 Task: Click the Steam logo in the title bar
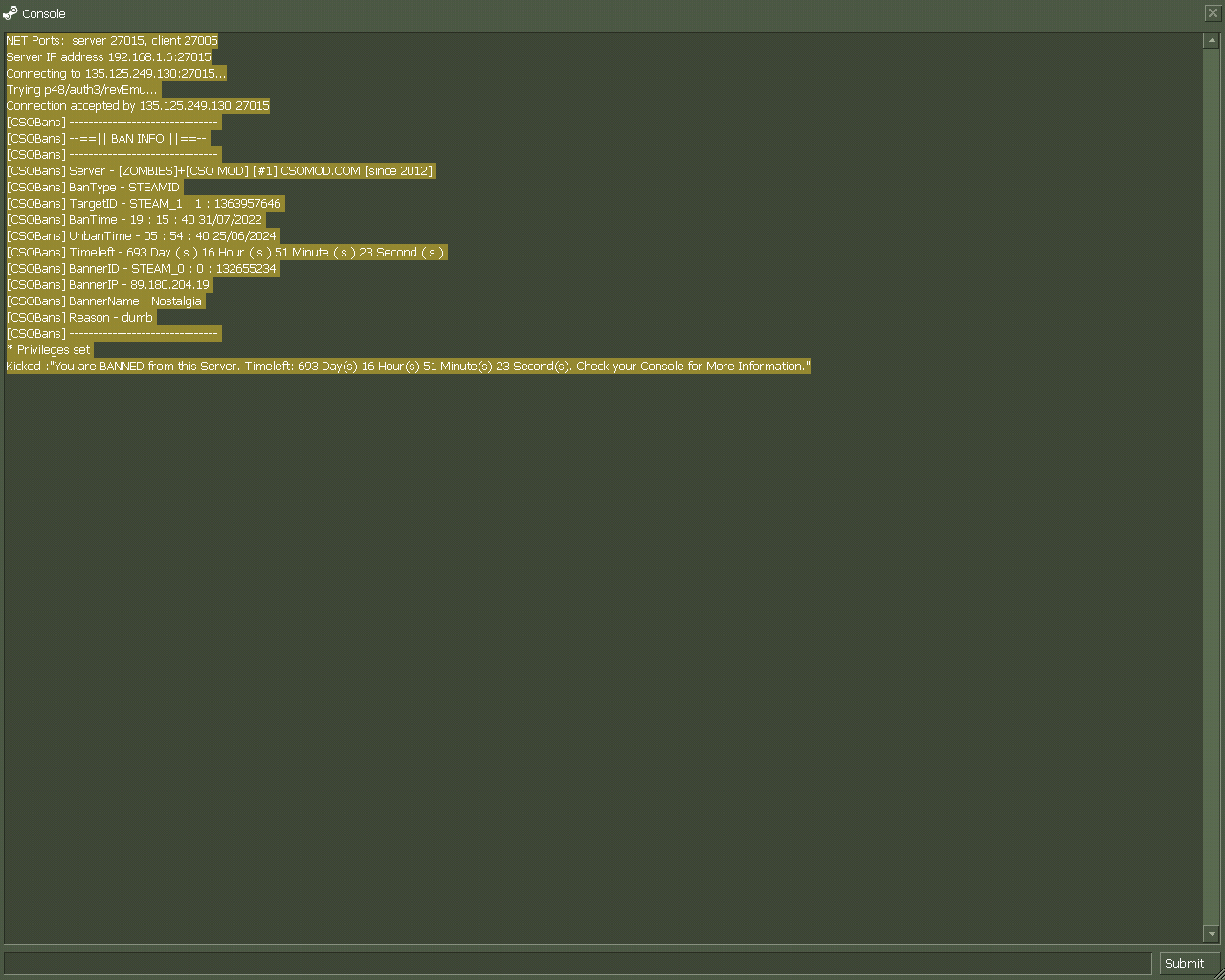tap(11, 13)
